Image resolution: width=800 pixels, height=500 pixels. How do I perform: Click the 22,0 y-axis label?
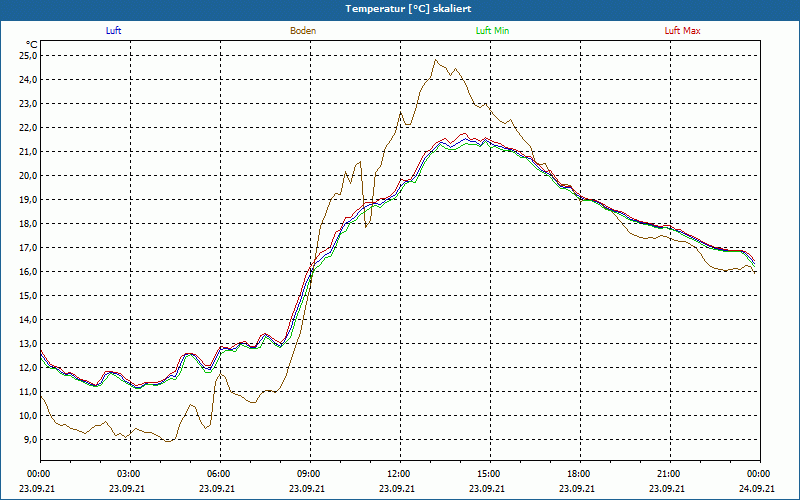coord(27,127)
